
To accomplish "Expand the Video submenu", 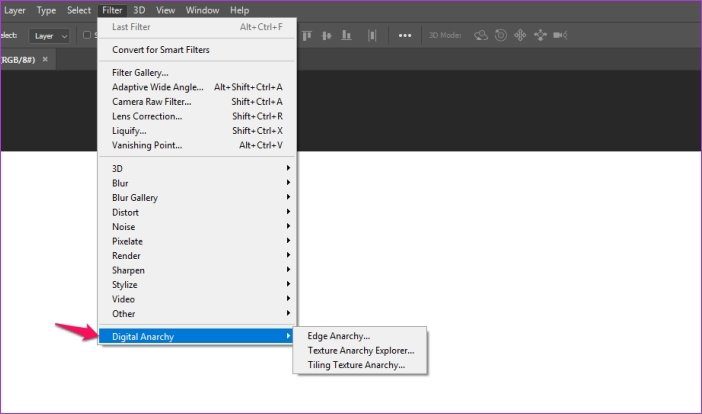I will (x=197, y=299).
